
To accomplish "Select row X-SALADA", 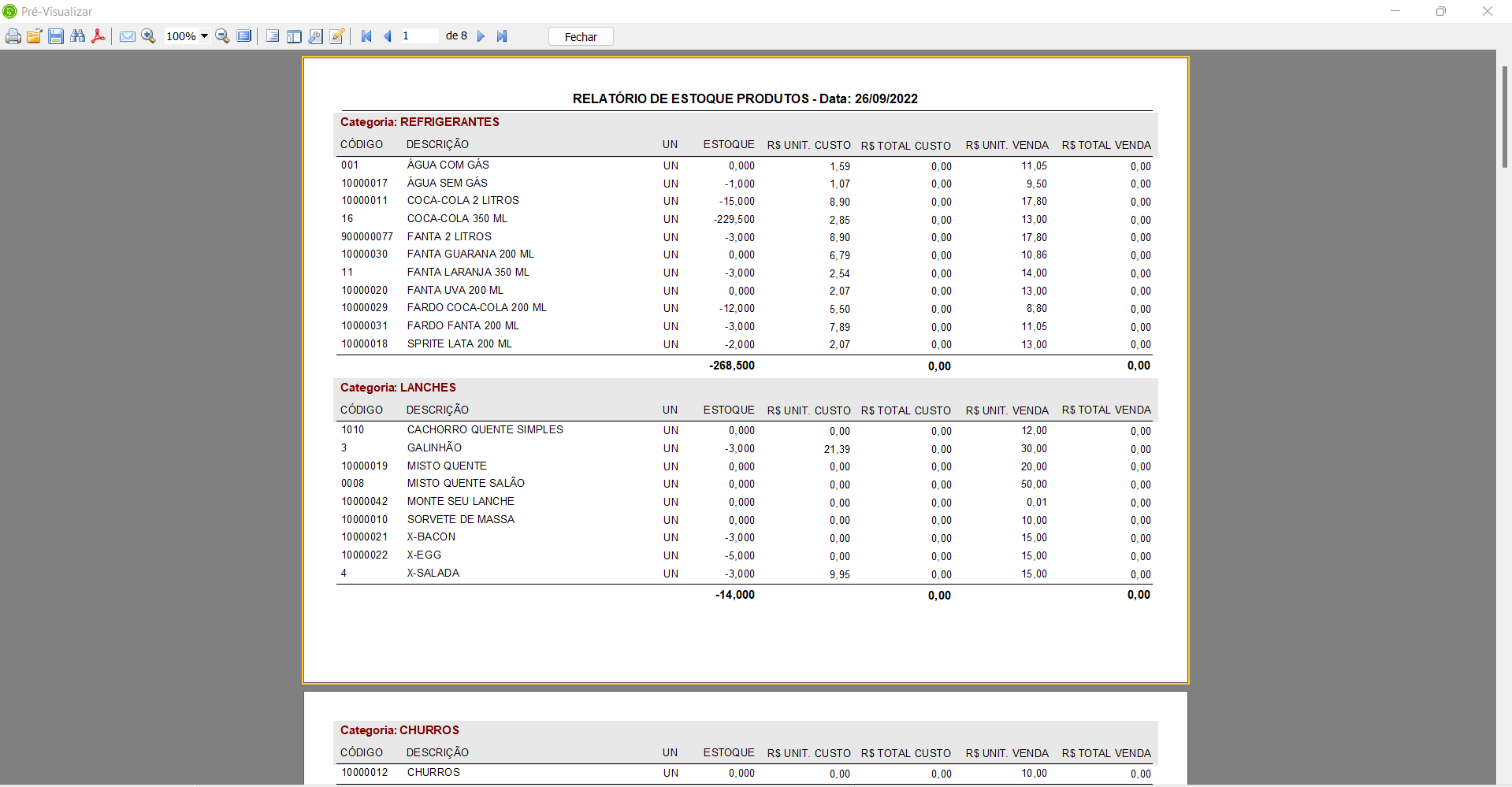I will click(x=745, y=574).
